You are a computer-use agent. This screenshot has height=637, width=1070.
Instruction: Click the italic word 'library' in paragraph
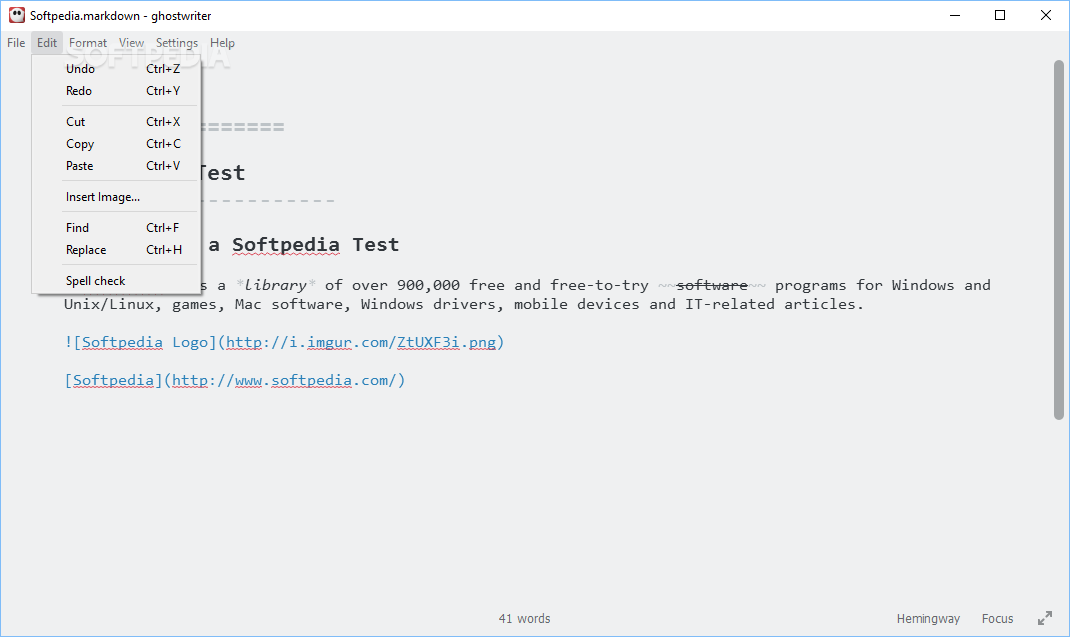[276, 285]
